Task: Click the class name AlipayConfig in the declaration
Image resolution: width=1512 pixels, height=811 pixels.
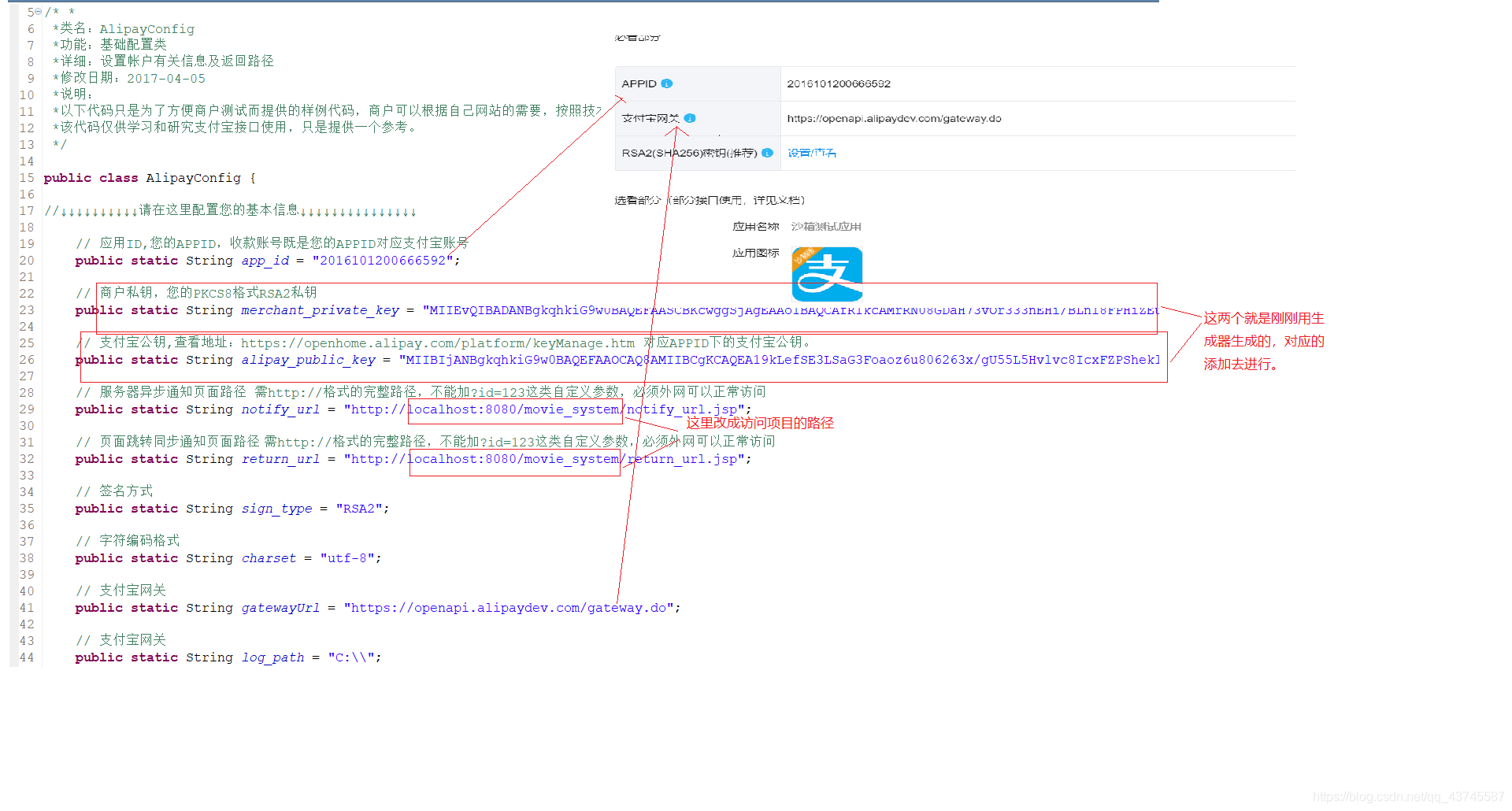Action: click(193, 178)
